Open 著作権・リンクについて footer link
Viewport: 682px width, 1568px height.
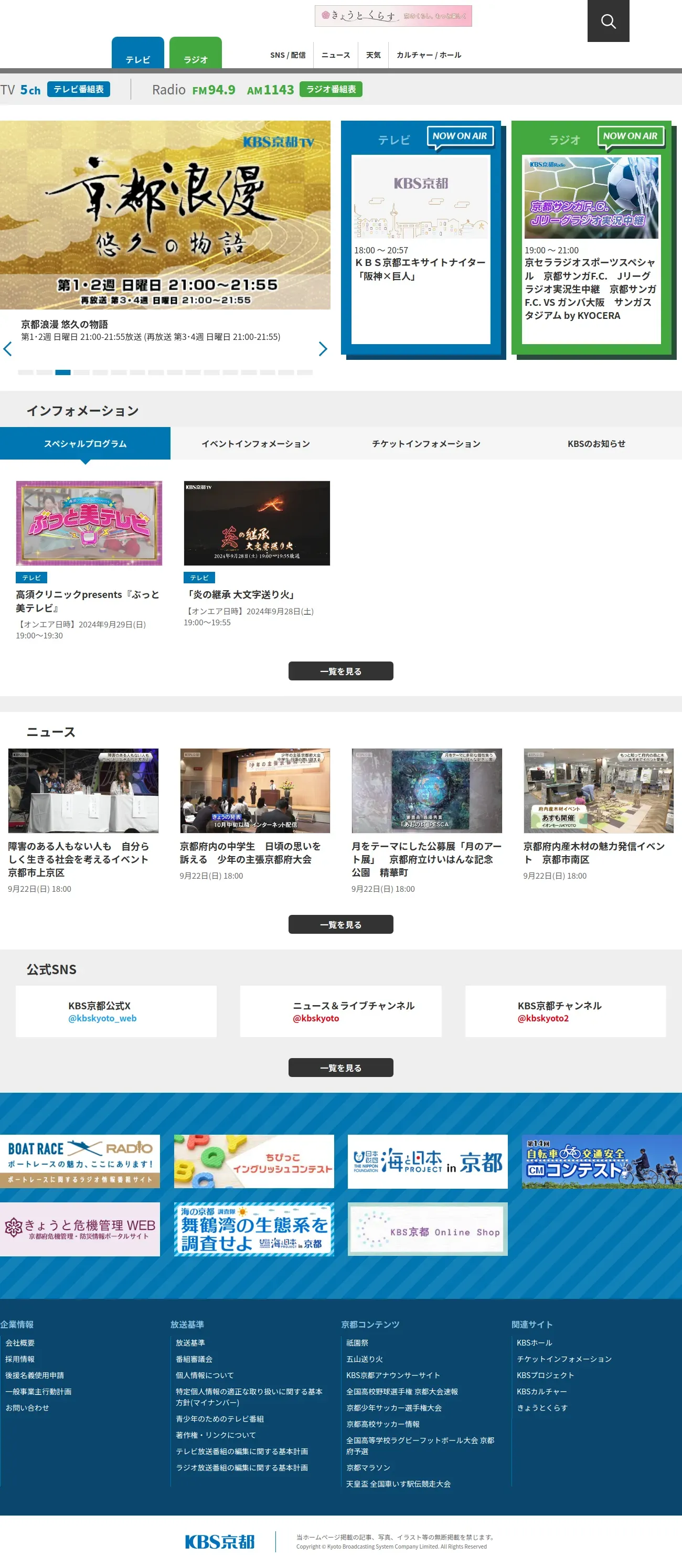coord(216,1435)
